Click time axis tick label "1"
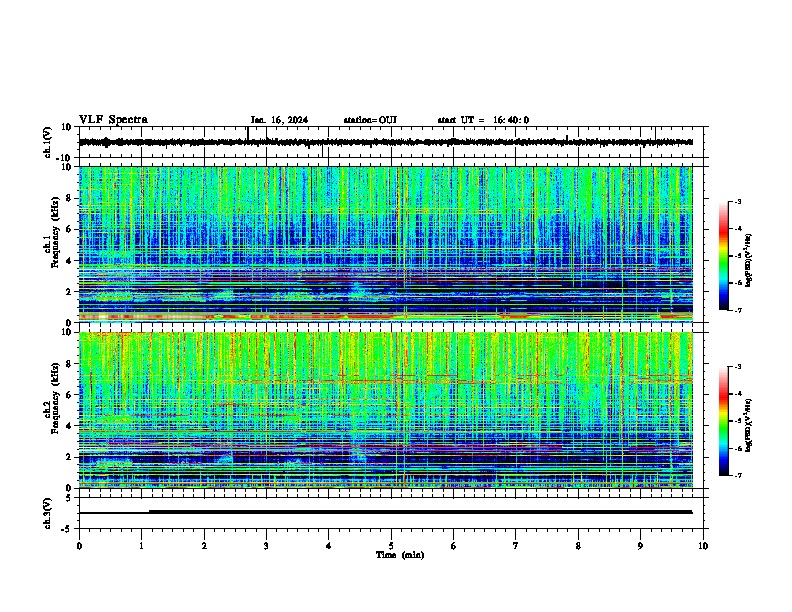The image size is (792, 612). point(141,546)
